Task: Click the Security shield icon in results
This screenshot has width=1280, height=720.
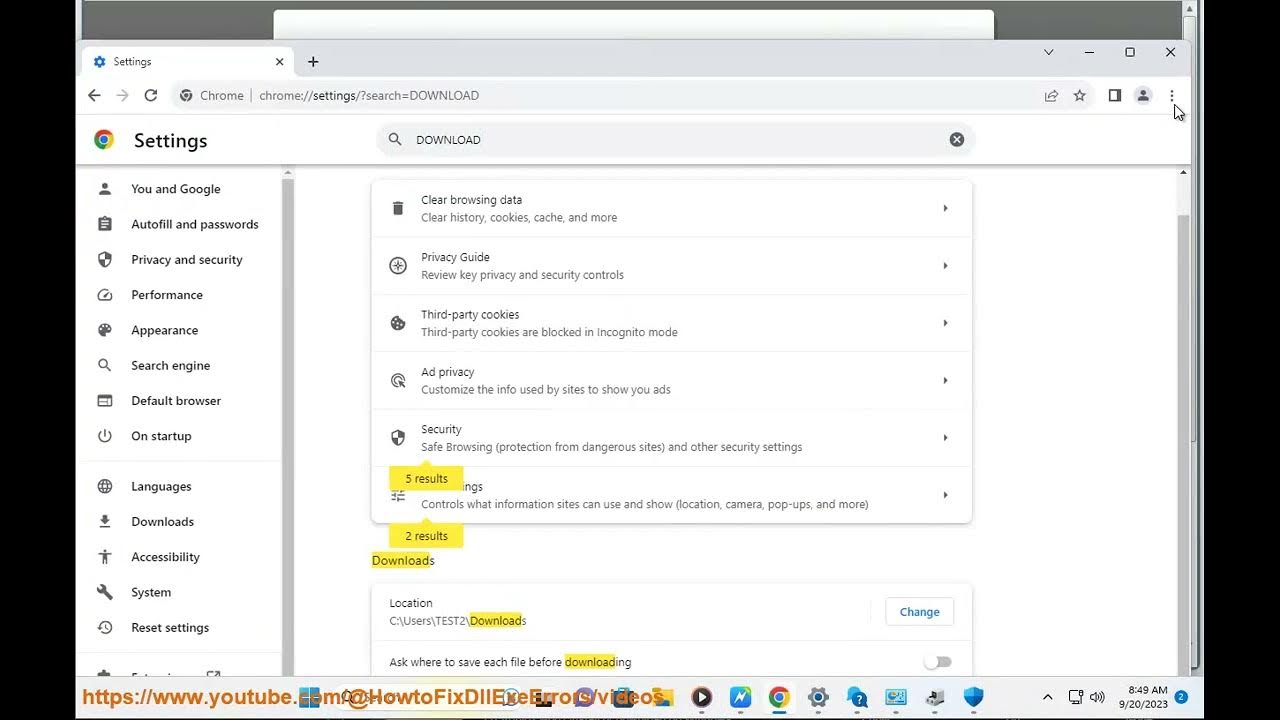Action: [398, 437]
